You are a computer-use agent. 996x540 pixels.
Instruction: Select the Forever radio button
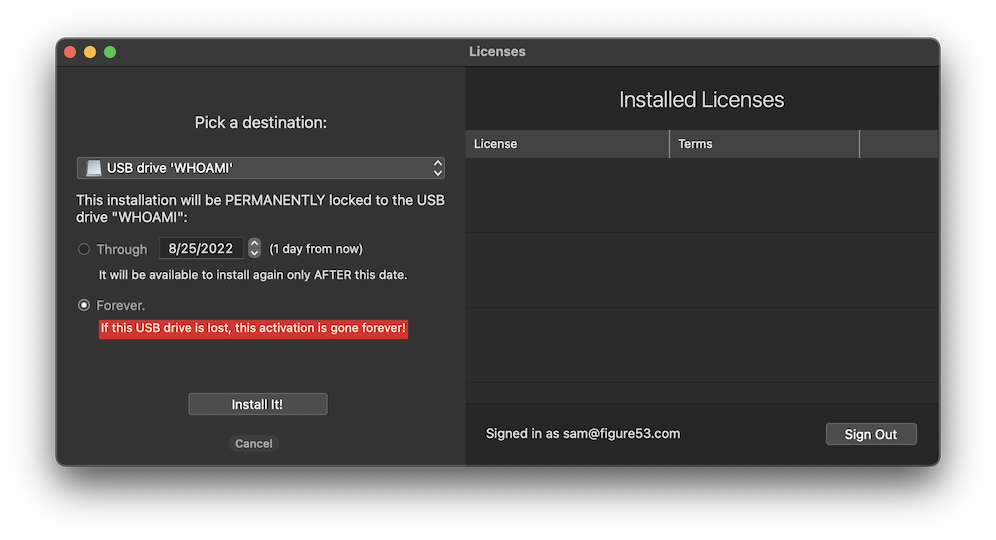coord(84,306)
